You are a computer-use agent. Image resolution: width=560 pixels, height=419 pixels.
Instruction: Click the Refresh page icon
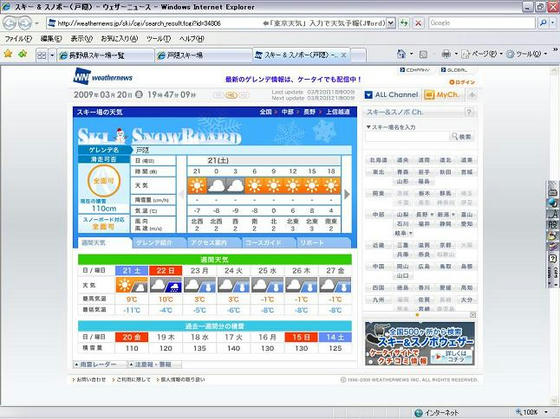404,23
